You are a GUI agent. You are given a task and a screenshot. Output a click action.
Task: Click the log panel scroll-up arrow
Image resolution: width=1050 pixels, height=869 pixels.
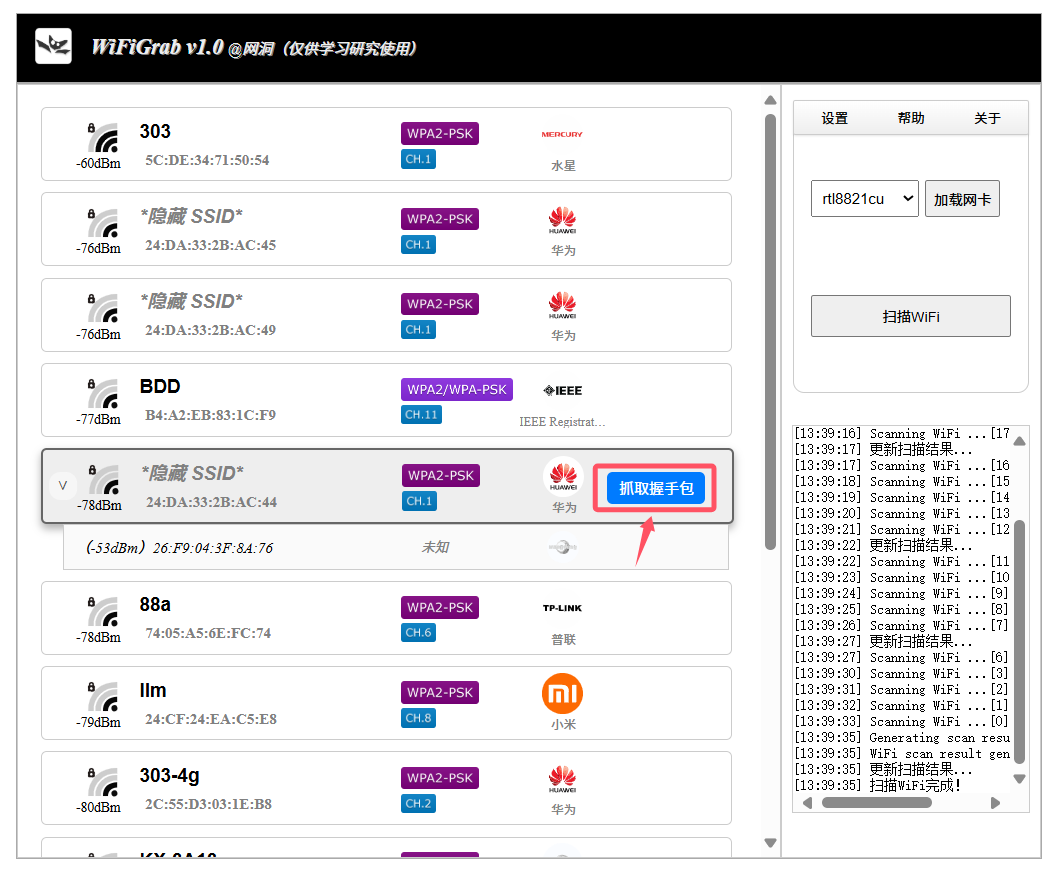coord(1019,441)
